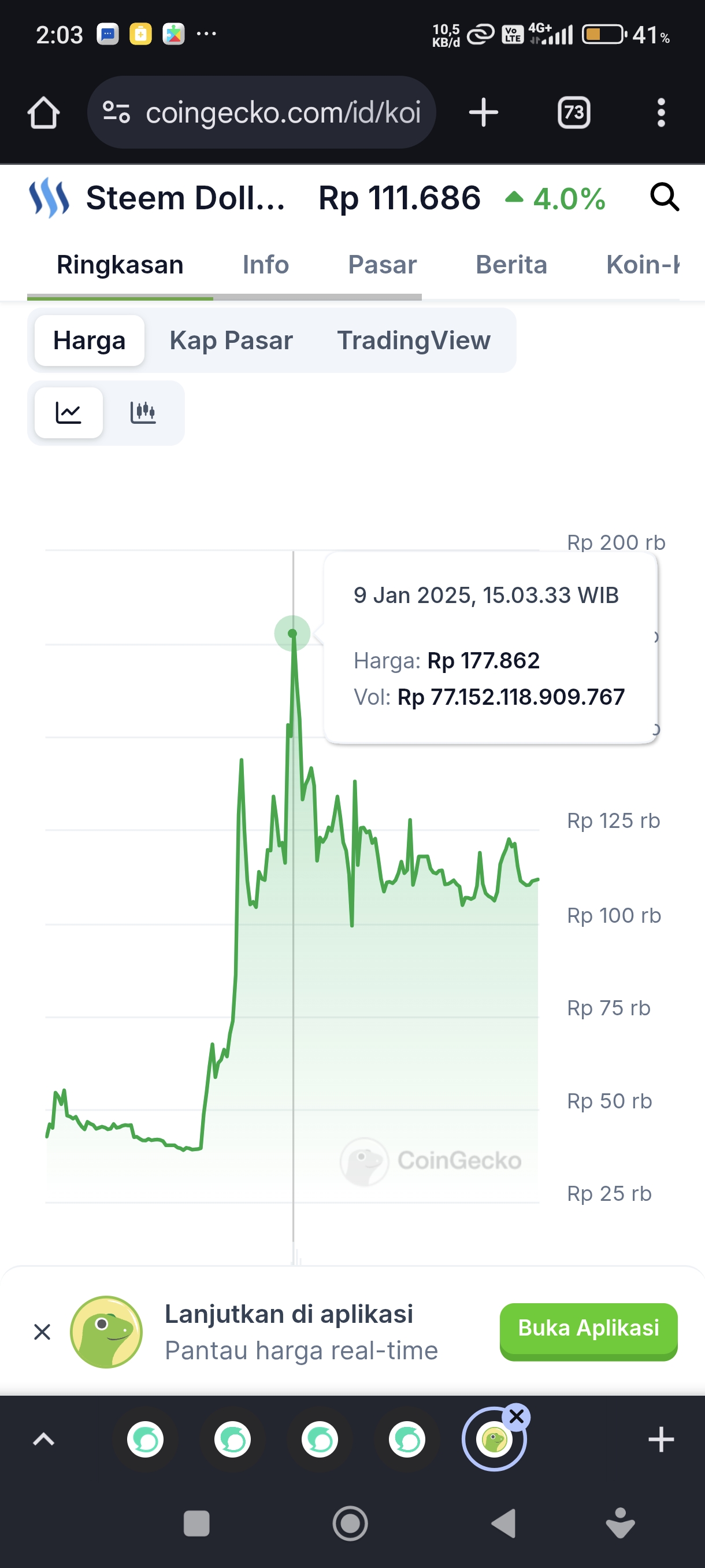Tap the Buka Aplikasi button
The image size is (705, 1568).
588,1327
